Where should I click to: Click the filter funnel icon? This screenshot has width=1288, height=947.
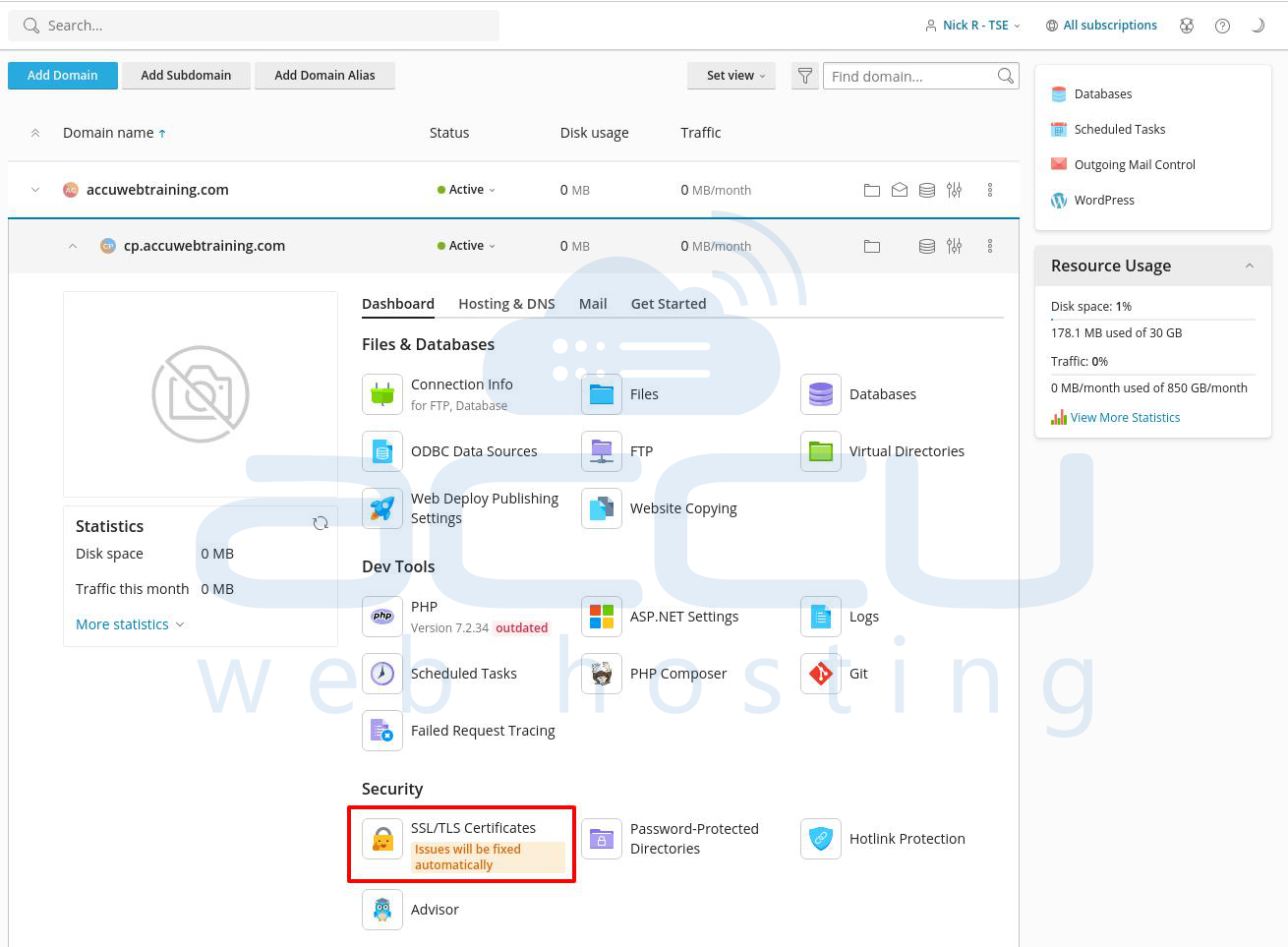[x=805, y=76]
